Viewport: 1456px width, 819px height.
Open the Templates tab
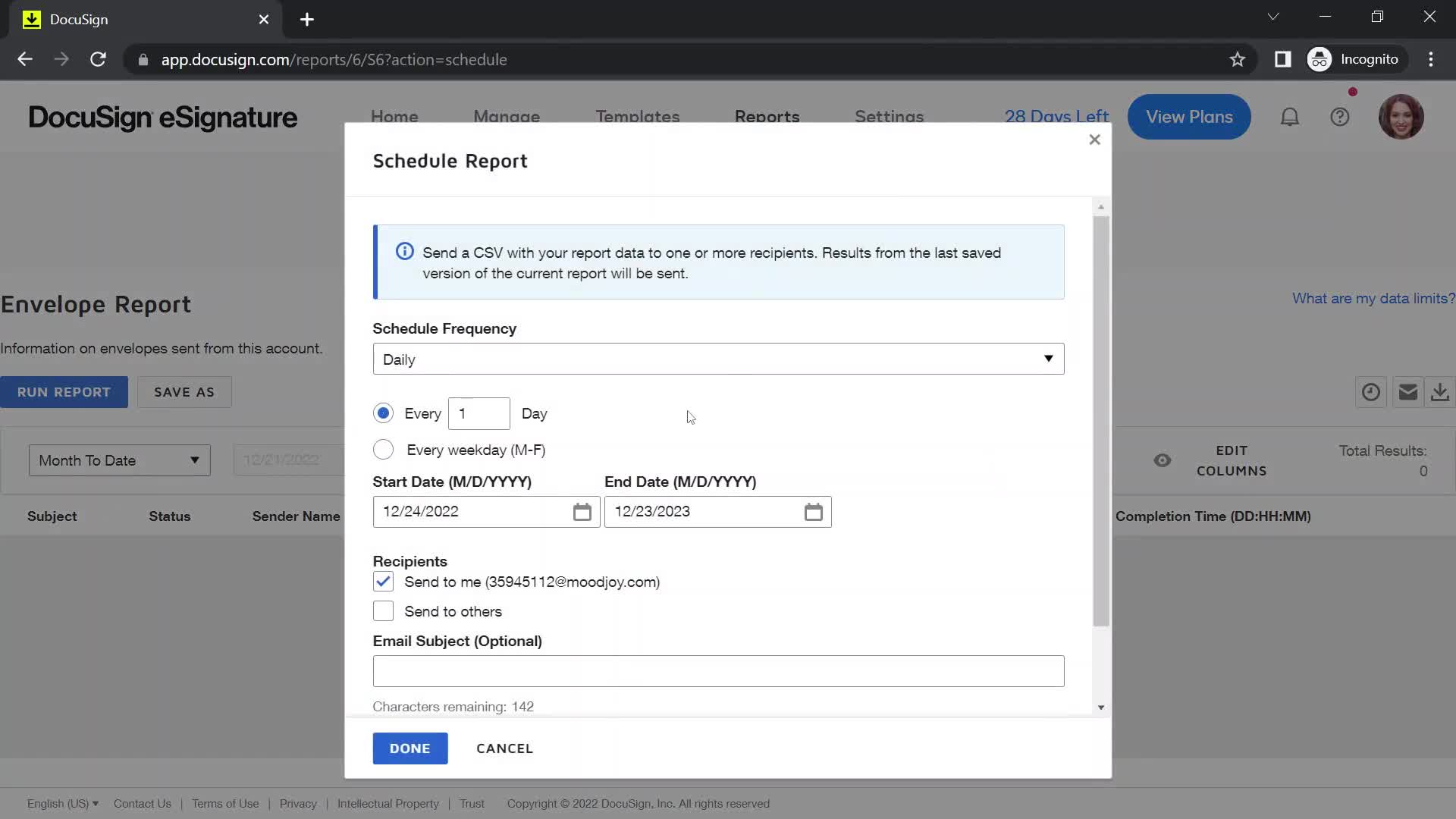point(637,117)
